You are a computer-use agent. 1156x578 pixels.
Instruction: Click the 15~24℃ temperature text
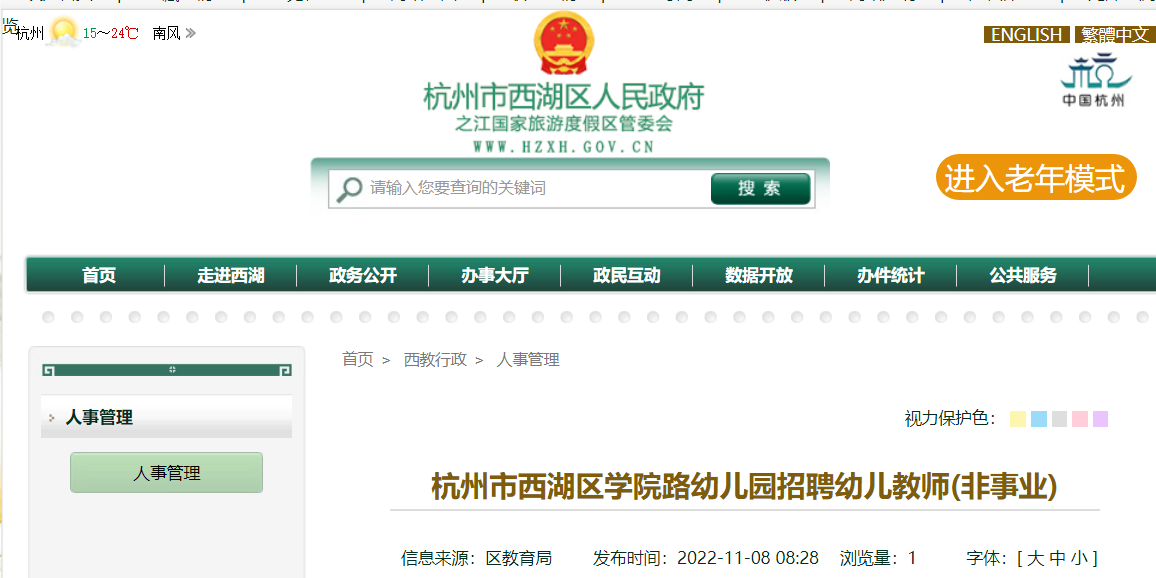(111, 33)
